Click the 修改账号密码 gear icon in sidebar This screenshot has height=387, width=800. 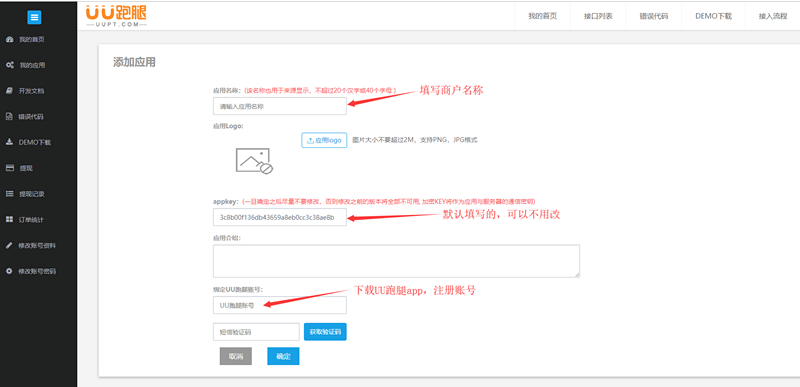click(x=9, y=271)
